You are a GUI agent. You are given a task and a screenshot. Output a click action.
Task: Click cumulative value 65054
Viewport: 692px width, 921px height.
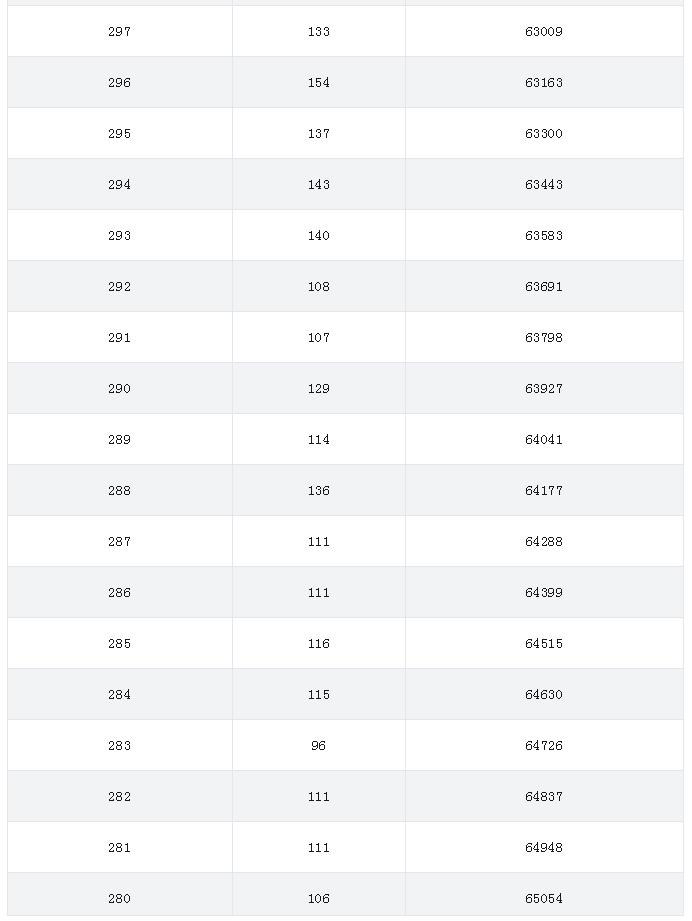click(544, 899)
